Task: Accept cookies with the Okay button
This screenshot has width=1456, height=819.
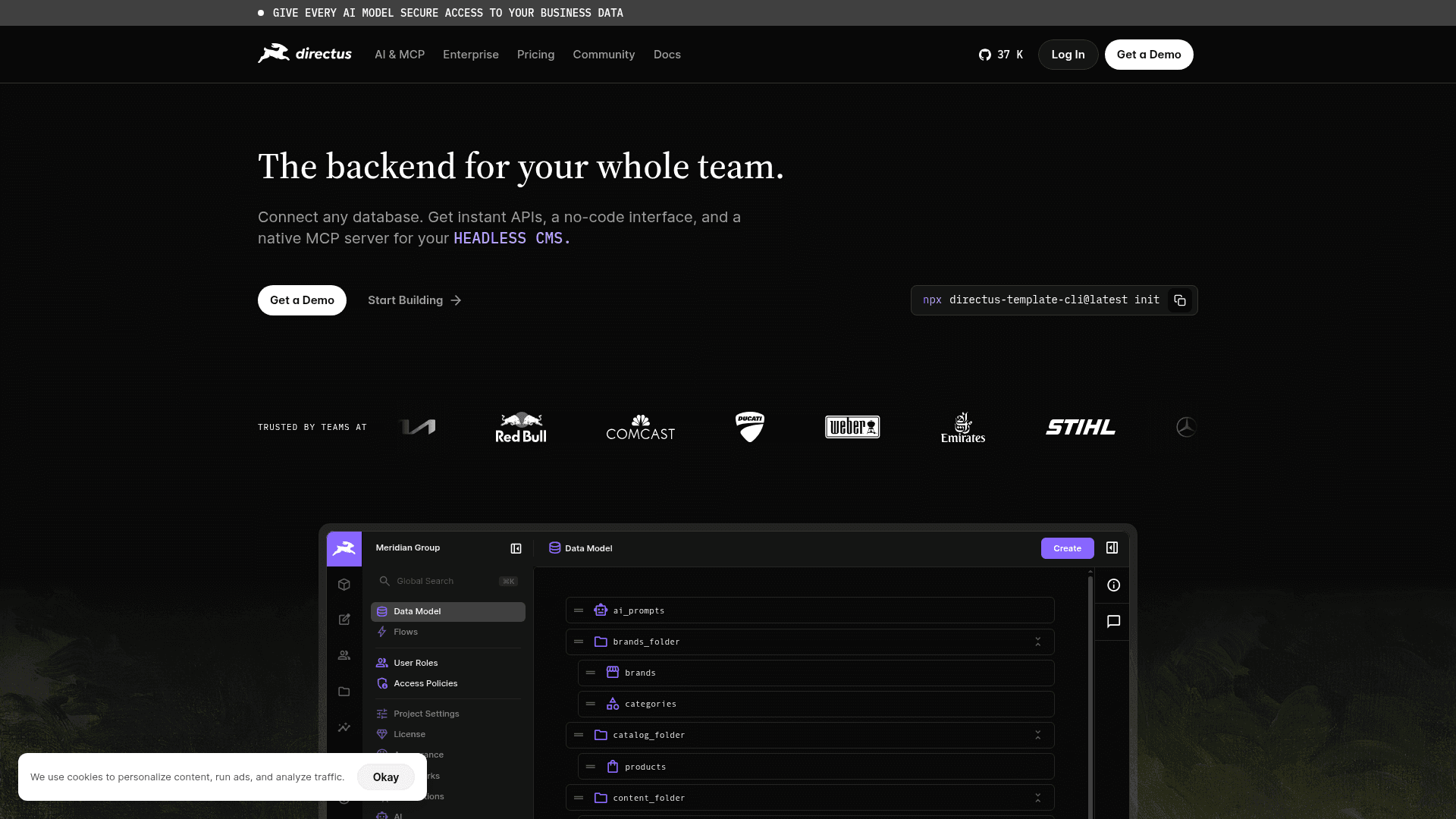Action: pyautogui.click(x=386, y=777)
